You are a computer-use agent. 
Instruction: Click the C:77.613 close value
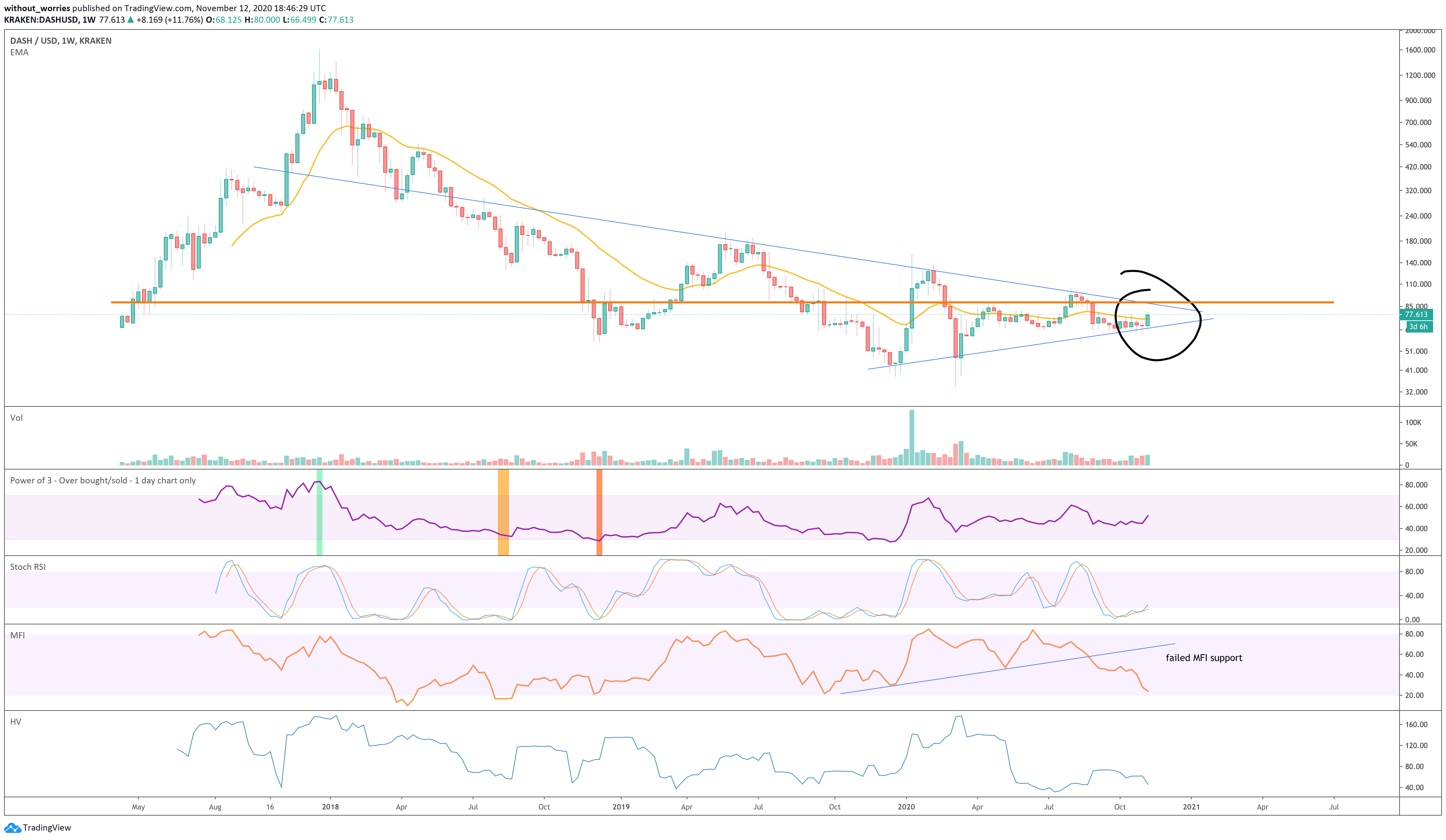(x=336, y=20)
